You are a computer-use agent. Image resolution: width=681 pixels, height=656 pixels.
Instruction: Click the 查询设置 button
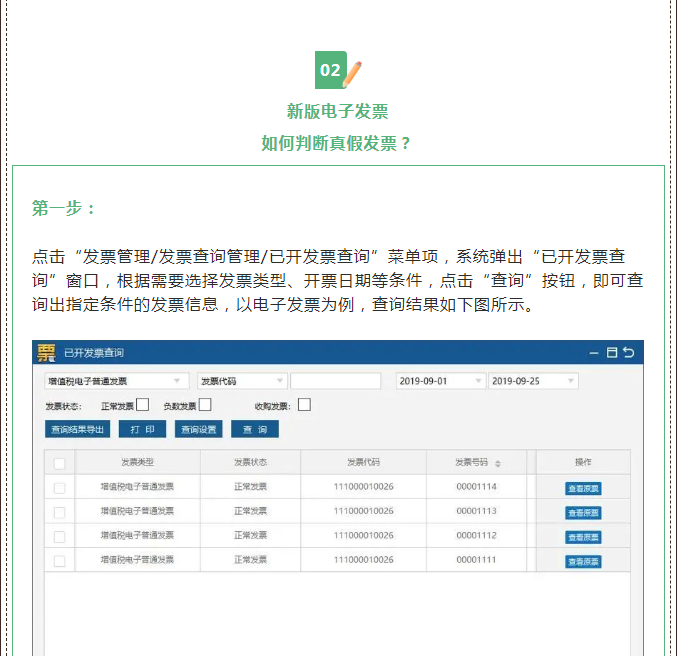tap(198, 429)
